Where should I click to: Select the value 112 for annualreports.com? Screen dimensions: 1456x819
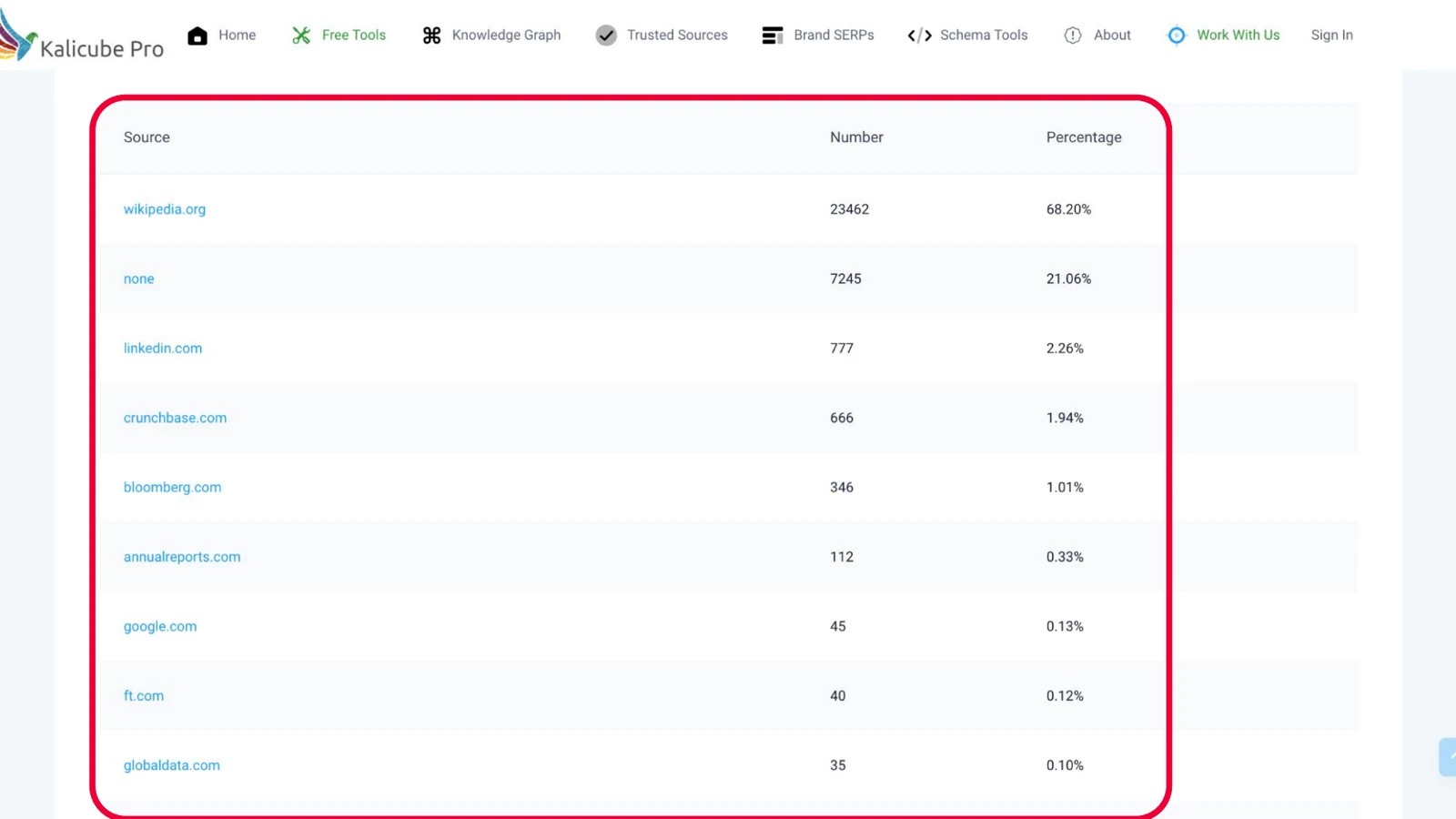pos(842,557)
